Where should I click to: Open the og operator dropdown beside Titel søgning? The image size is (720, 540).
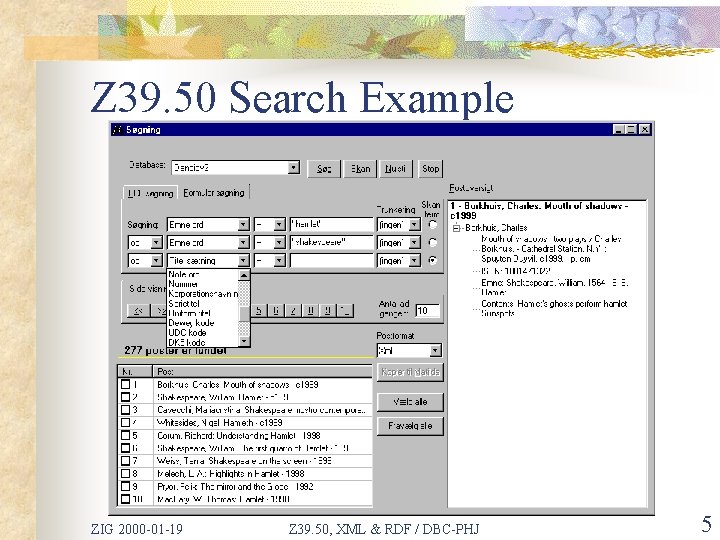[156, 260]
